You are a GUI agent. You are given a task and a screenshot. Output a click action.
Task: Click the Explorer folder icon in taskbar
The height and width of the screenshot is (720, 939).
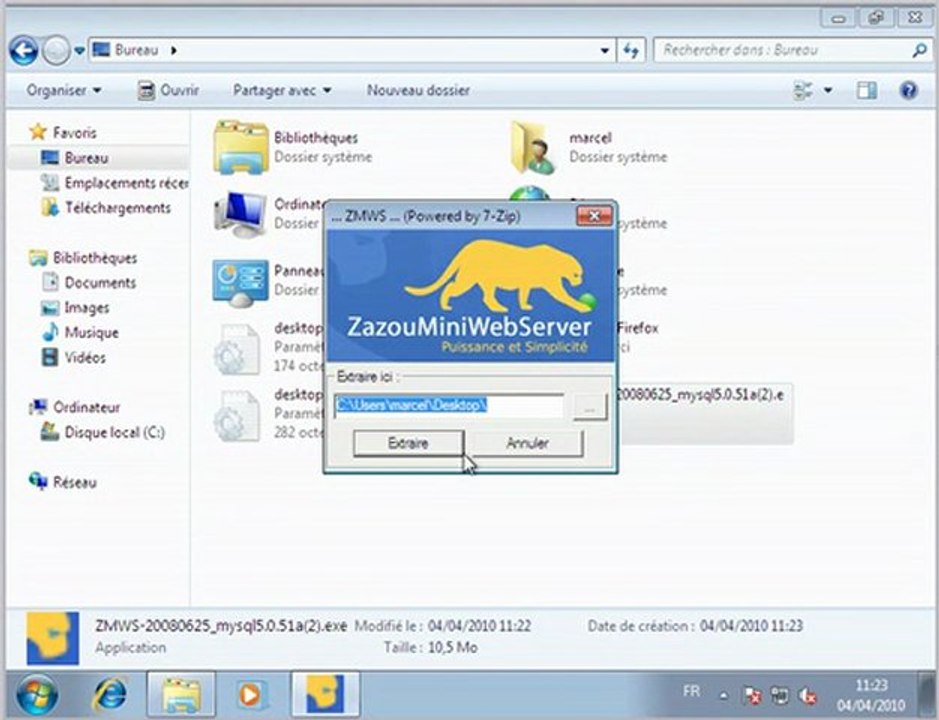pos(181,695)
